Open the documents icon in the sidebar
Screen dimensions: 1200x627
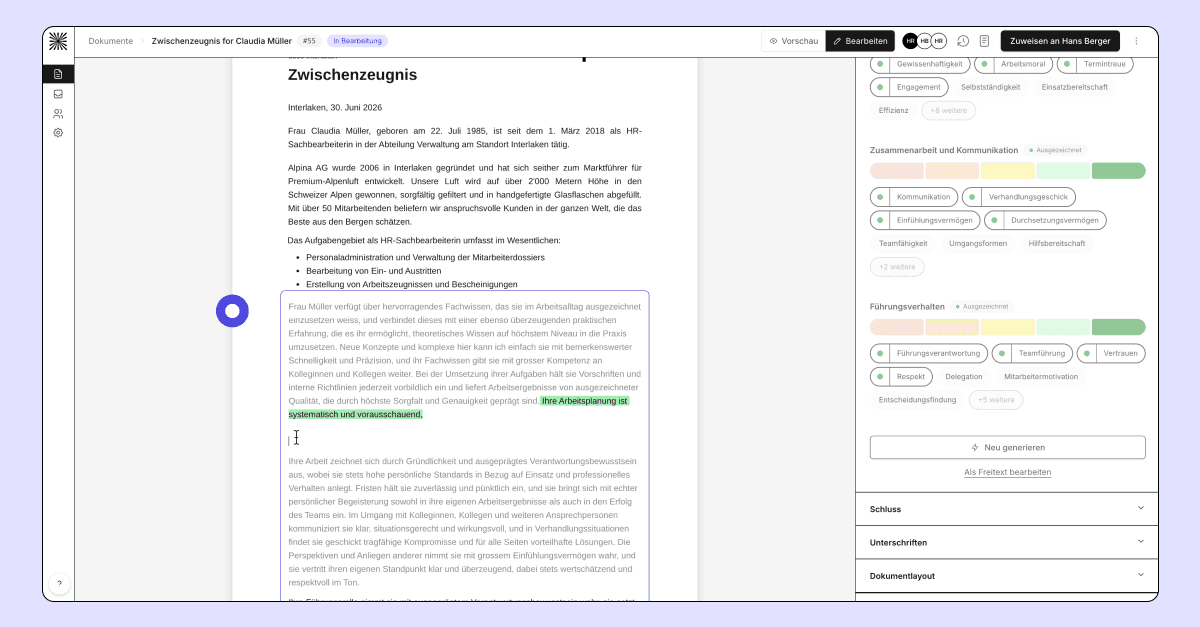(58, 74)
